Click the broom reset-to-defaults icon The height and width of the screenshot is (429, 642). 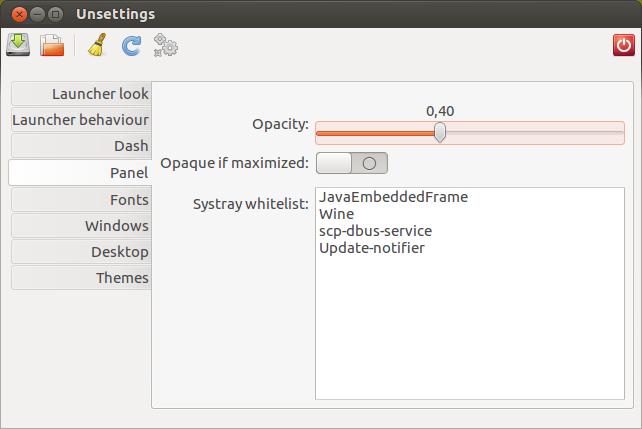(97, 45)
